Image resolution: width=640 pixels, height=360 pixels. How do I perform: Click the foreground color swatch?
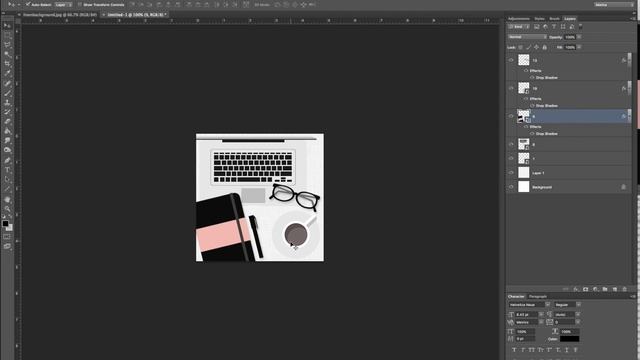pos(5,223)
